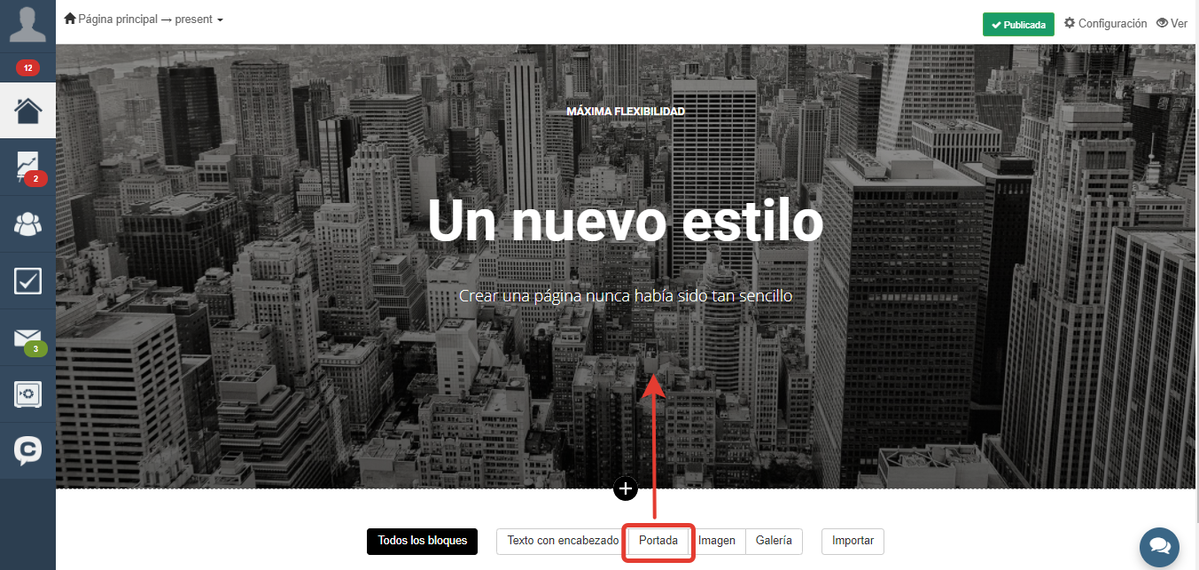
Task: Select the Galería block type
Action: (774, 540)
